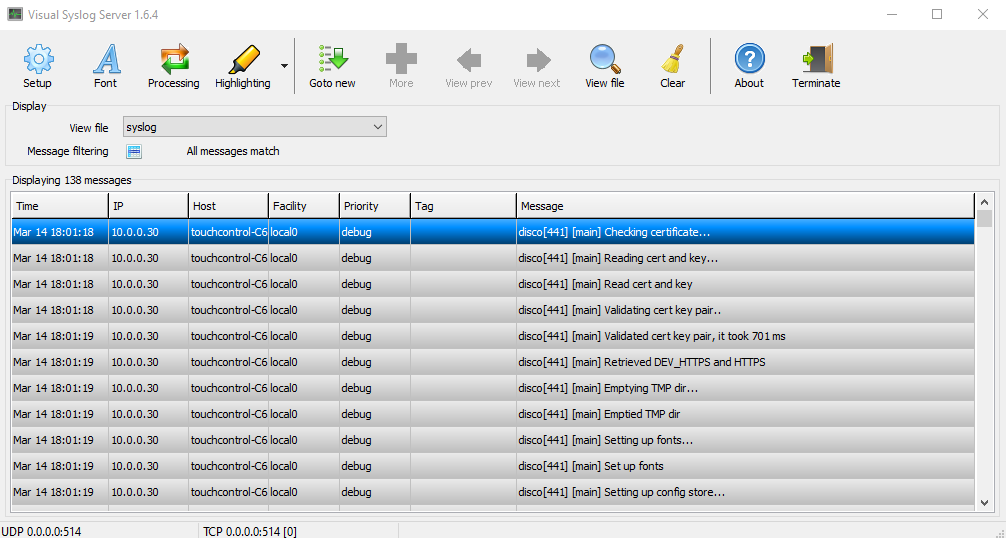Screen dimensions: 1006x538
Task: Click the Goto new icon
Action: click(x=333, y=60)
